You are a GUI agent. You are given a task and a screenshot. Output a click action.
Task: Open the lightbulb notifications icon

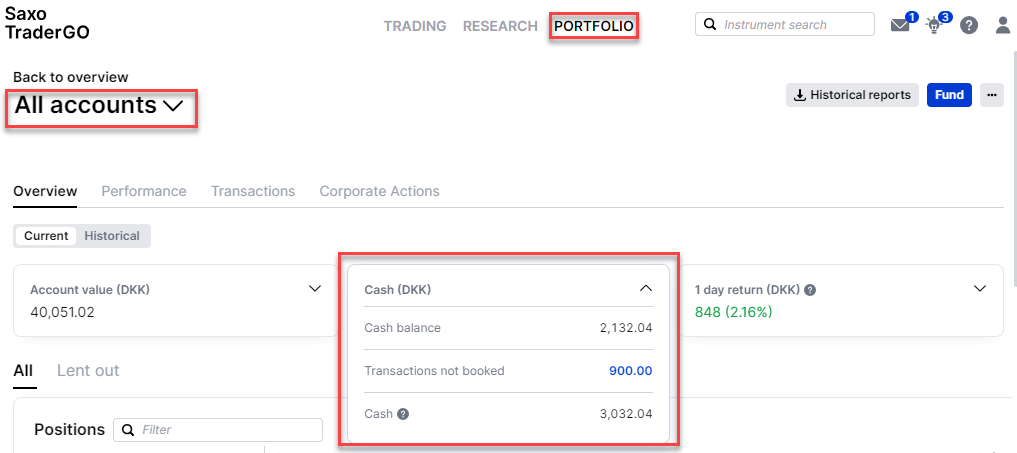coord(934,26)
